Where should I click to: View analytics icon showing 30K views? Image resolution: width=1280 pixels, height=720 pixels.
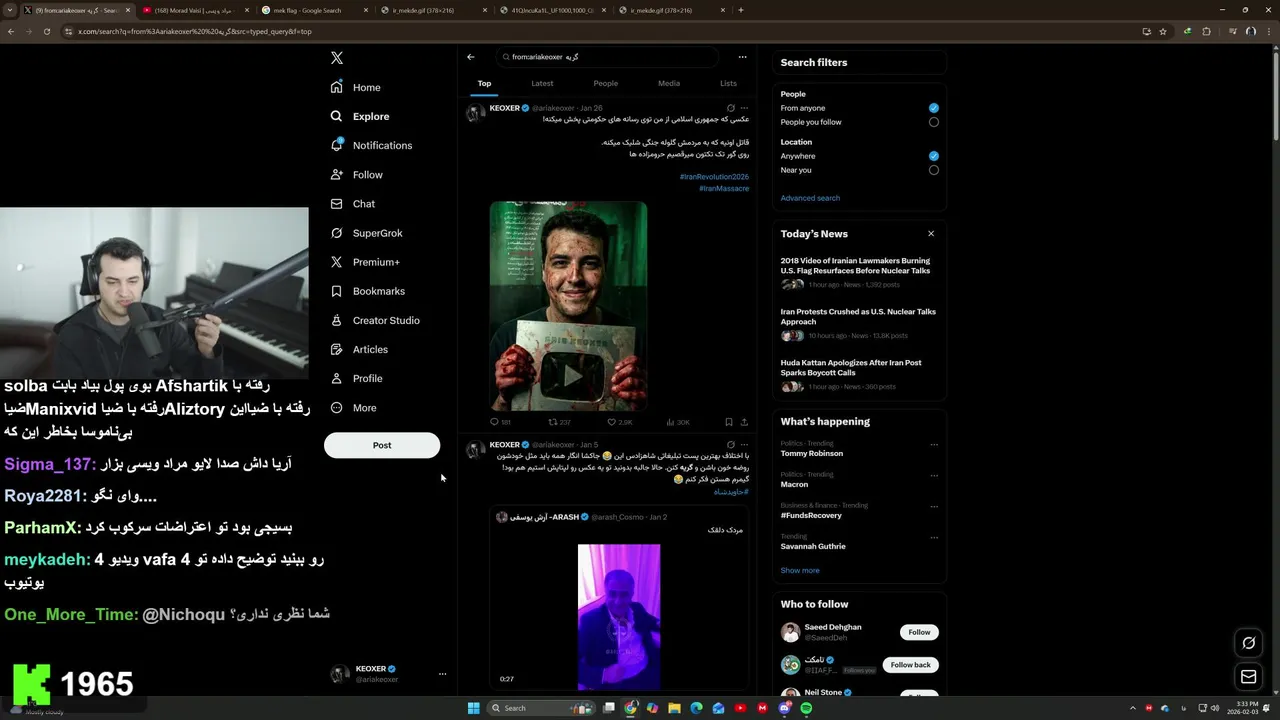[671, 422]
